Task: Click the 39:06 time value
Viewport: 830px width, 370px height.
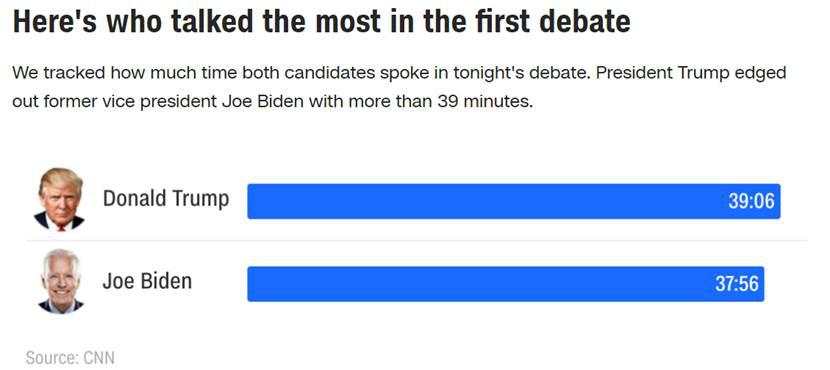Action: point(751,201)
